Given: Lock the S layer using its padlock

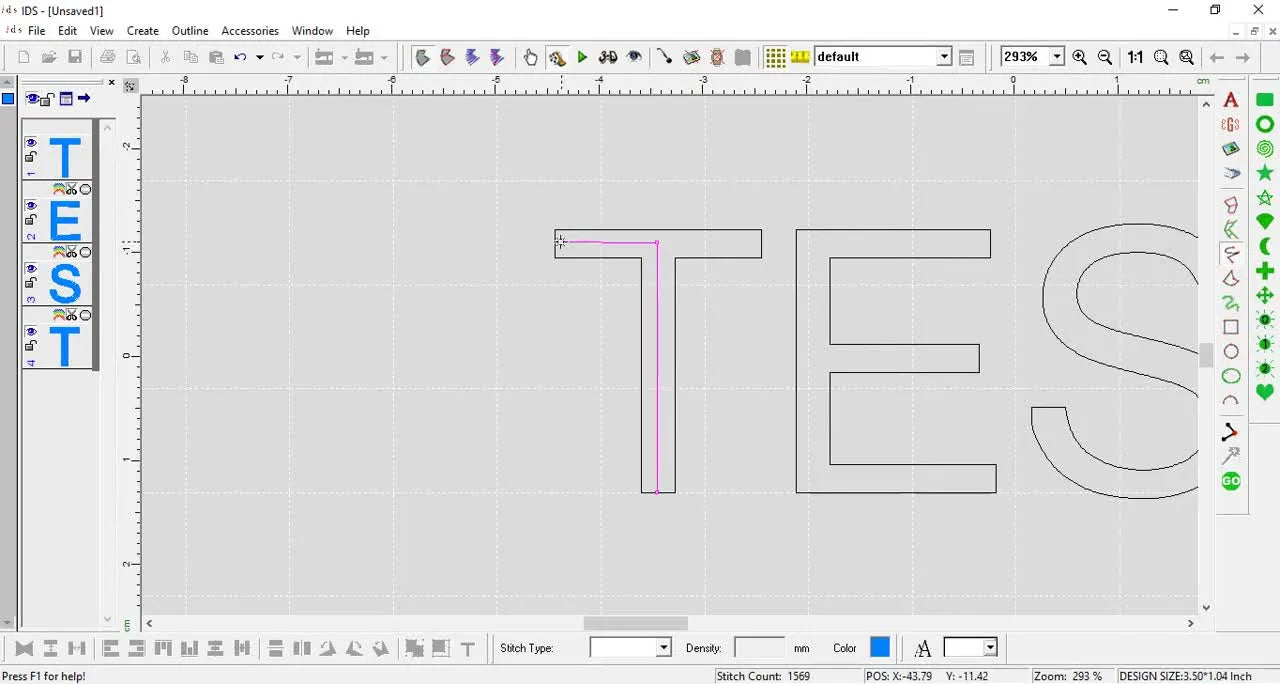Looking at the screenshot, I should point(30,283).
